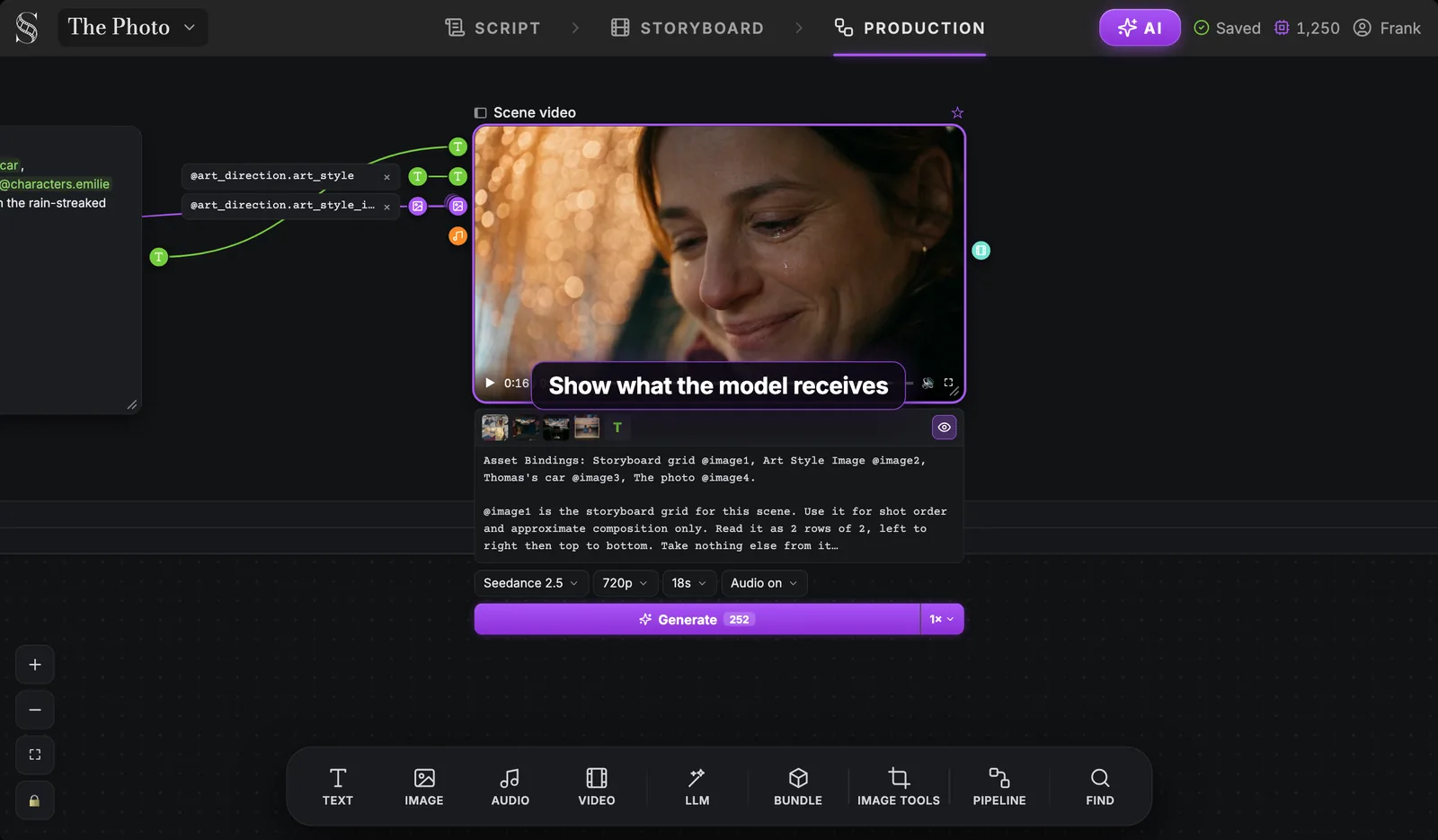
Task: Open the PIPELINE tool
Action: click(999, 787)
